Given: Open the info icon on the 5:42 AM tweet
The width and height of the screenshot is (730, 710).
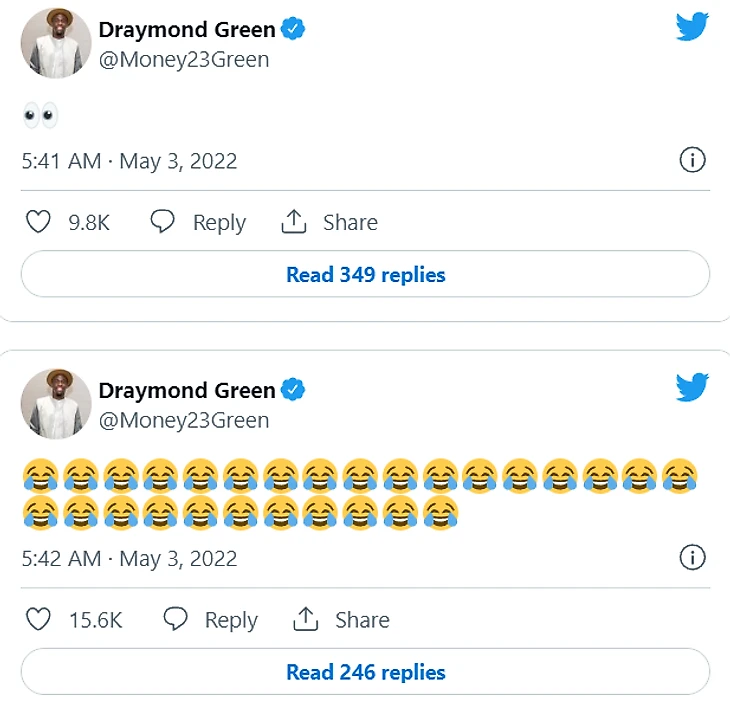Looking at the screenshot, I should click(692, 557).
